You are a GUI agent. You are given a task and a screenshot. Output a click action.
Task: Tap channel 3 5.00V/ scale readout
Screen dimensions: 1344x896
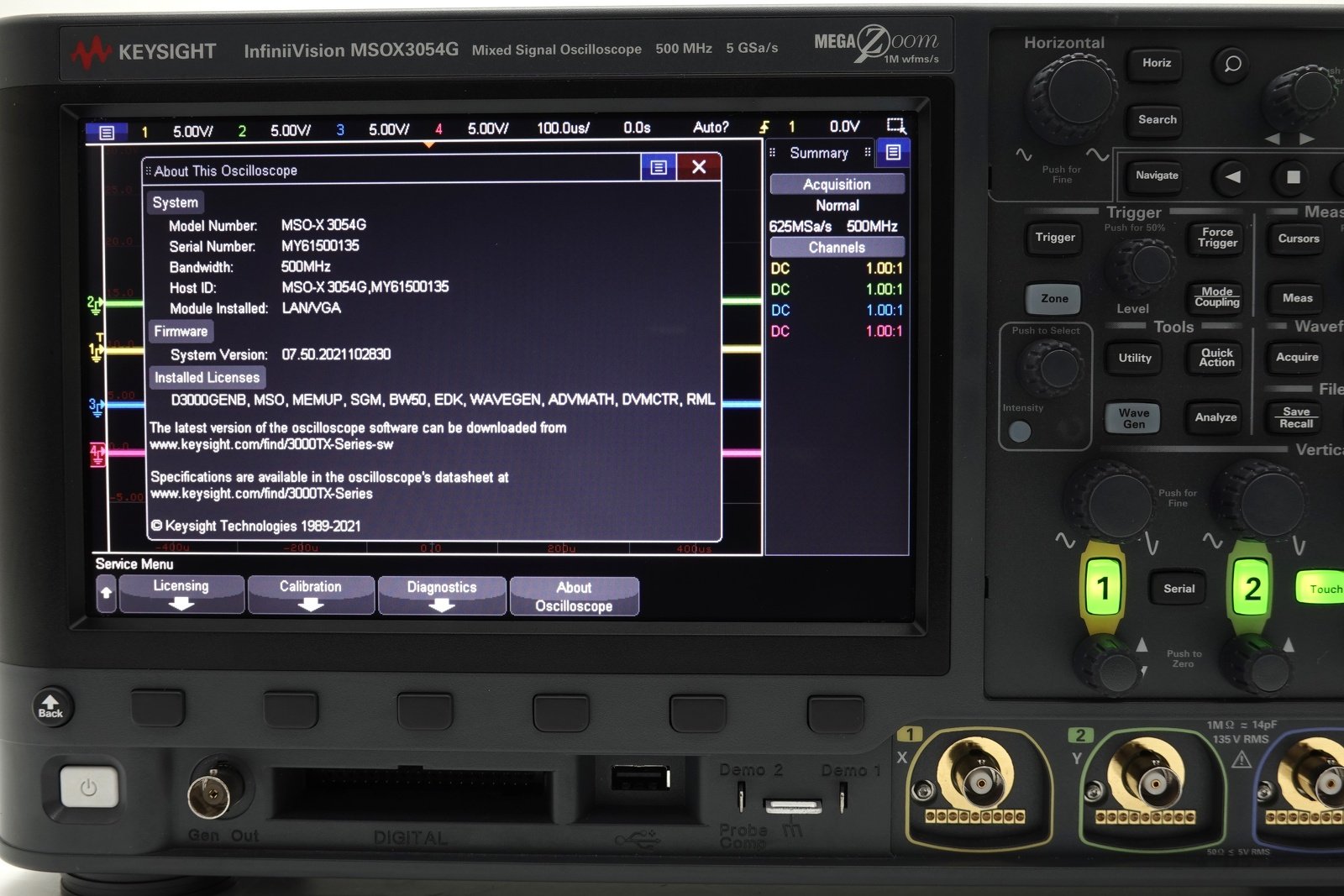coord(388,129)
